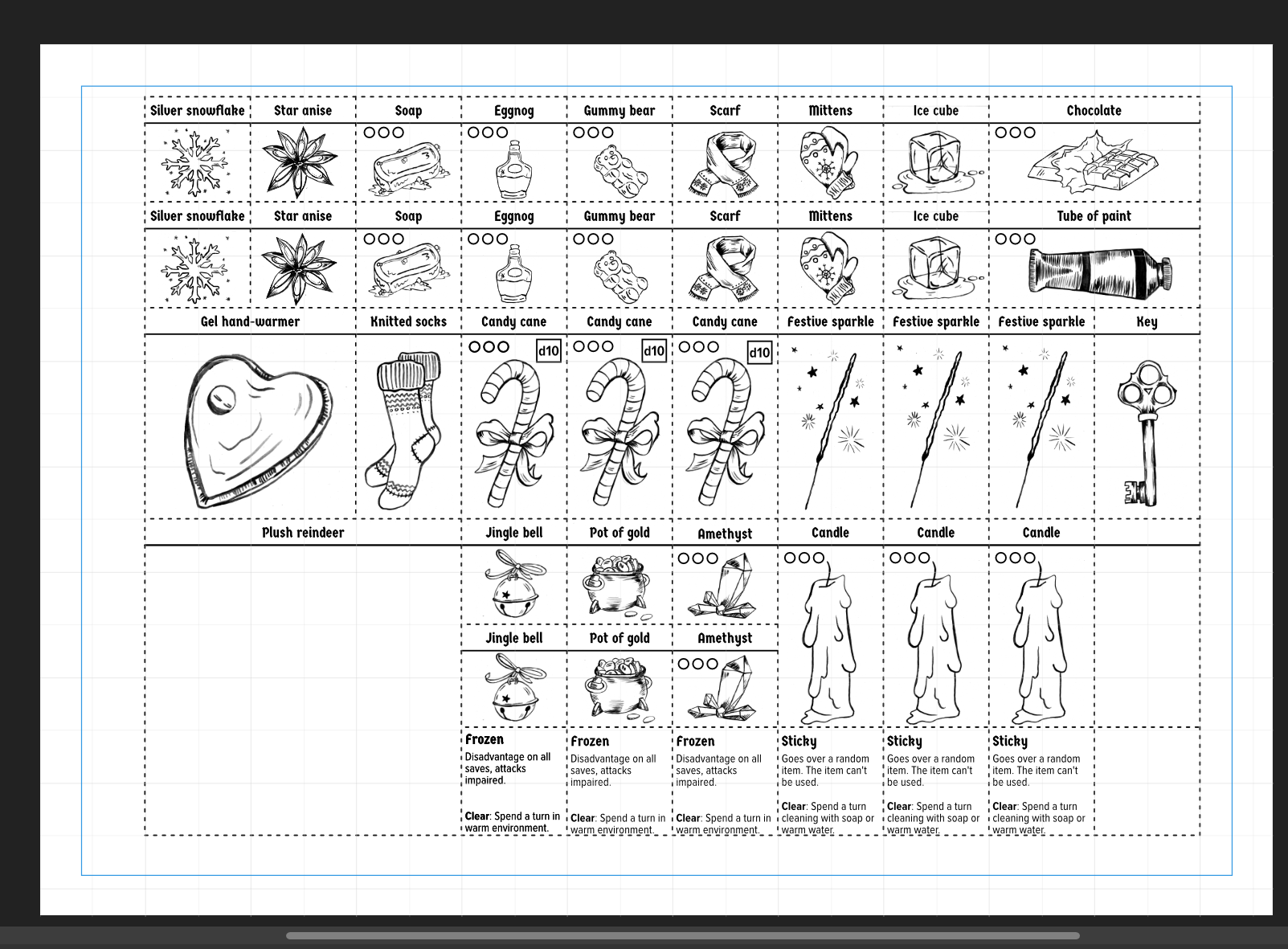Select the lower amethyst crystal drawing
Image resolution: width=1288 pixels, height=949 pixels.
point(723,689)
